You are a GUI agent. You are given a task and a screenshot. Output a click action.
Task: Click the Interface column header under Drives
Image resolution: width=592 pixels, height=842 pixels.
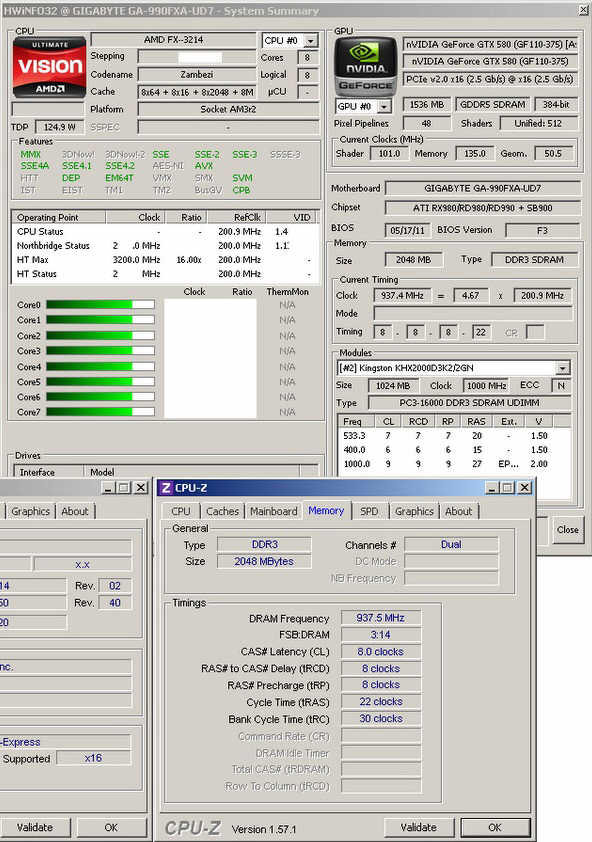point(48,472)
